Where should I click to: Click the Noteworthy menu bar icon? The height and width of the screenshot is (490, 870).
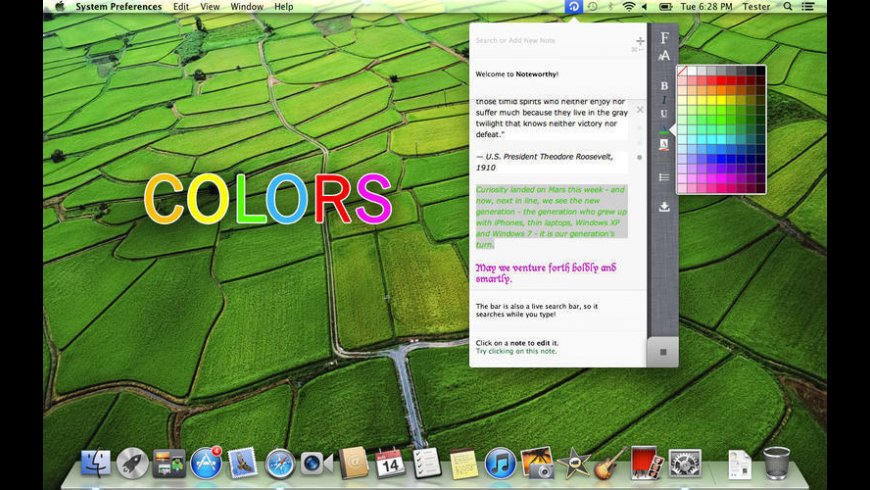(x=573, y=7)
